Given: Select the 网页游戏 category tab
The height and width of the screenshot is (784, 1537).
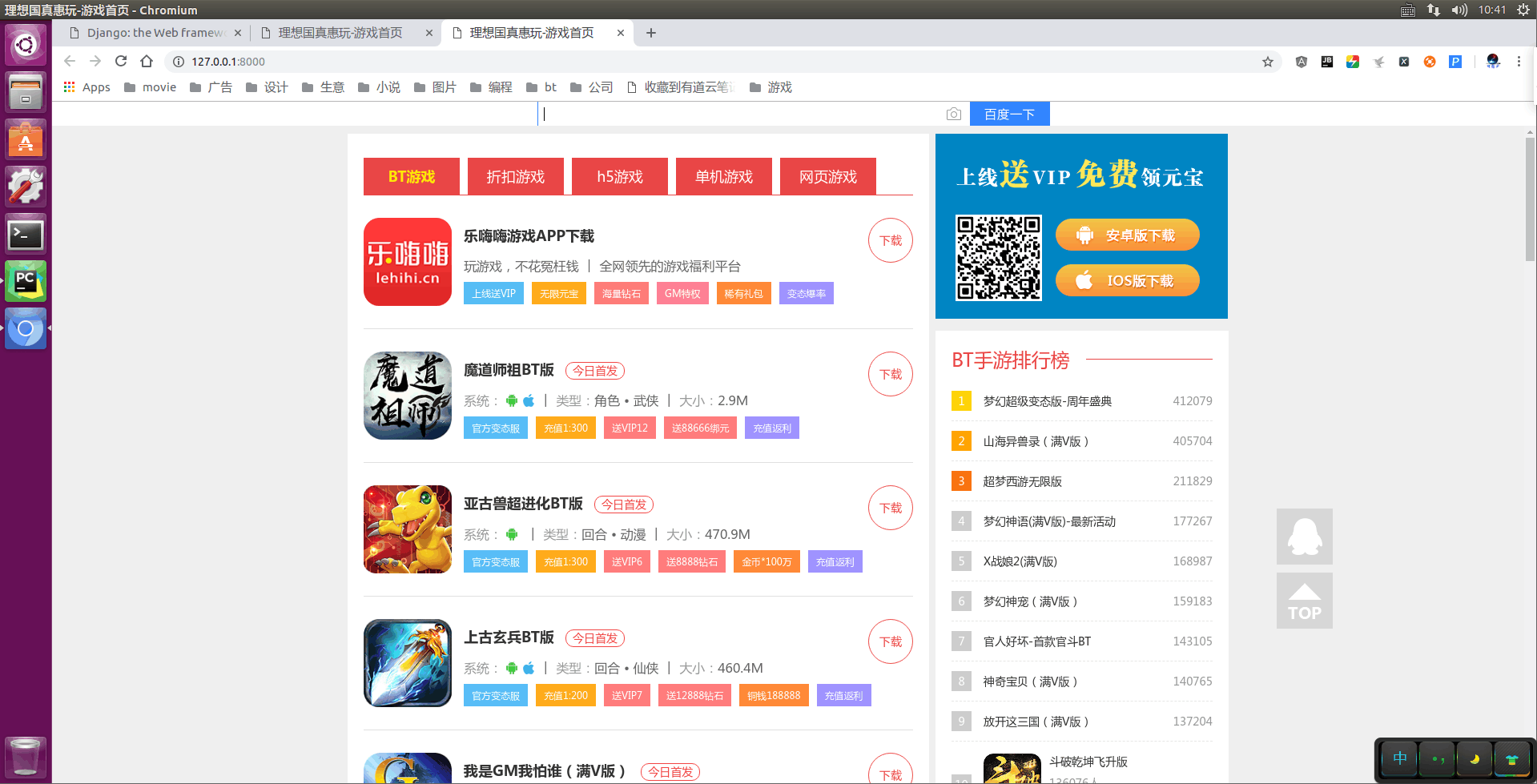Looking at the screenshot, I should click(x=828, y=176).
